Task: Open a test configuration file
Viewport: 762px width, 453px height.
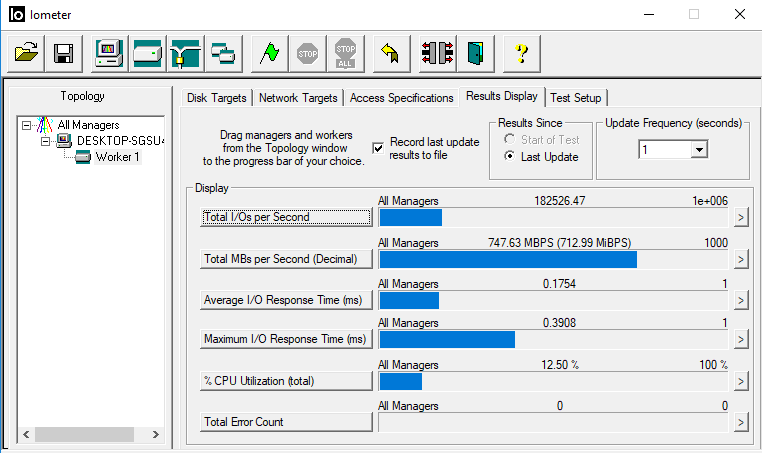Action: click(26, 53)
